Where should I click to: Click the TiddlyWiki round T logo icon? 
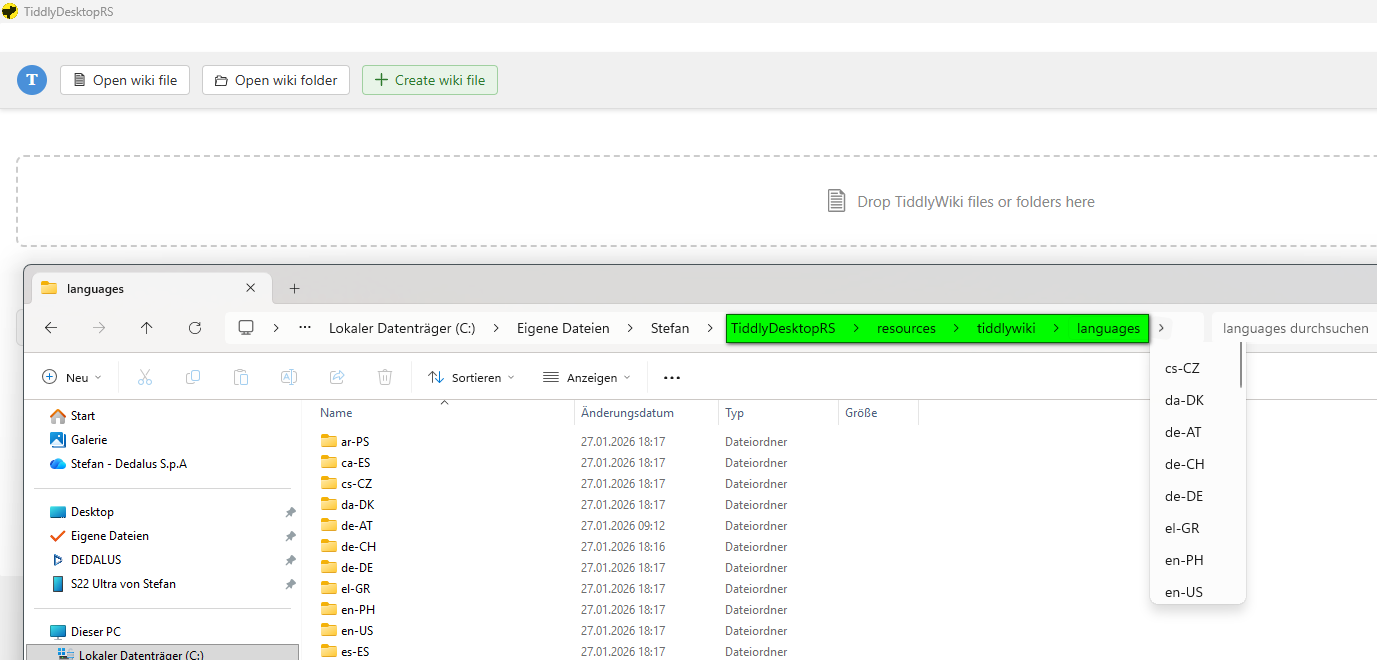(32, 80)
